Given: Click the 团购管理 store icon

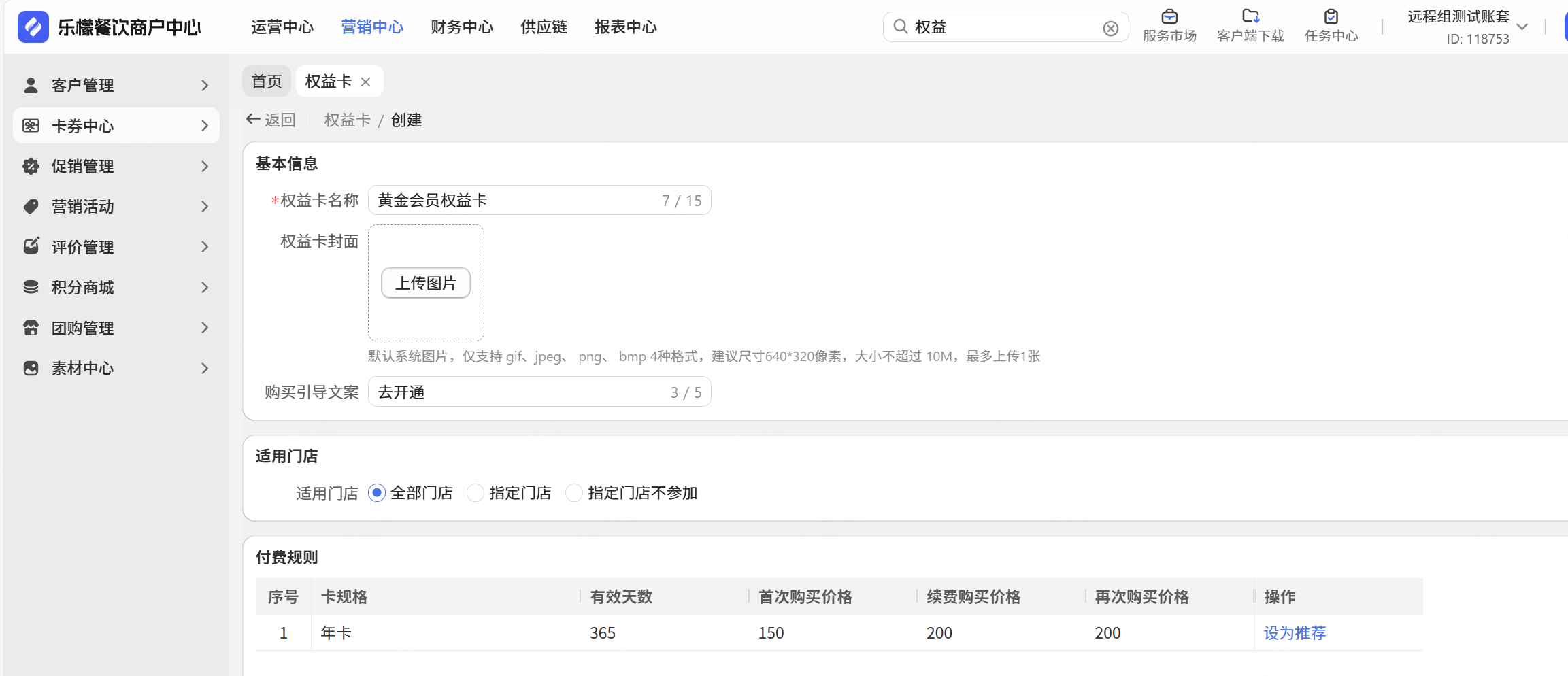Looking at the screenshot, I should click(x=31, y=328).
